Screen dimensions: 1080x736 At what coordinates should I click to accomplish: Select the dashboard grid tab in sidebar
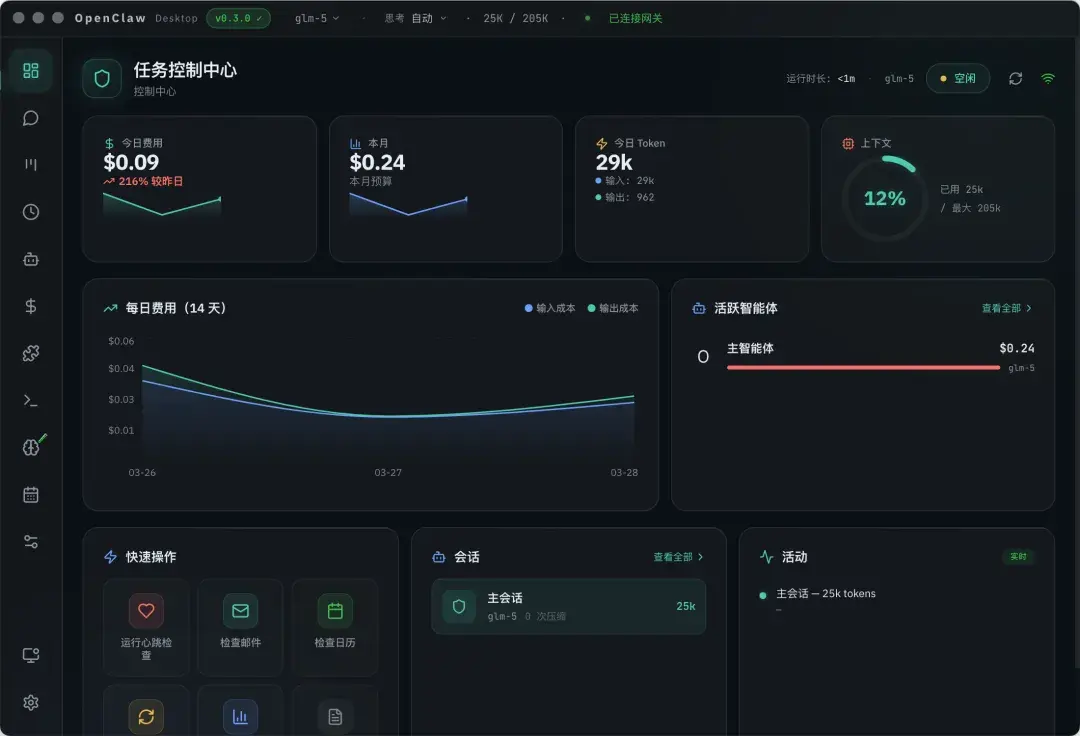[x=31, y=71]
